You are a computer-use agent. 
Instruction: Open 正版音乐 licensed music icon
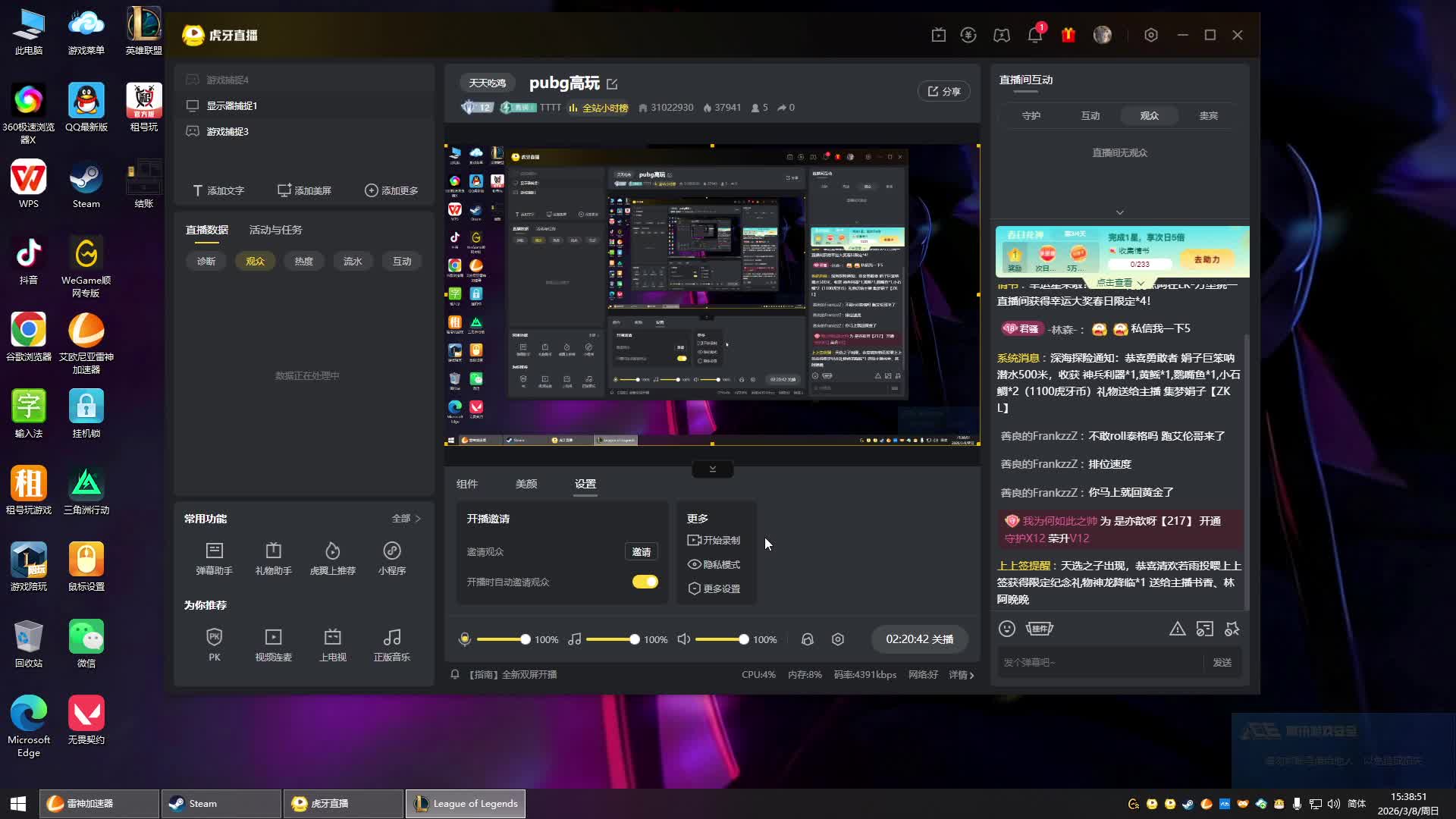point(391,638)
